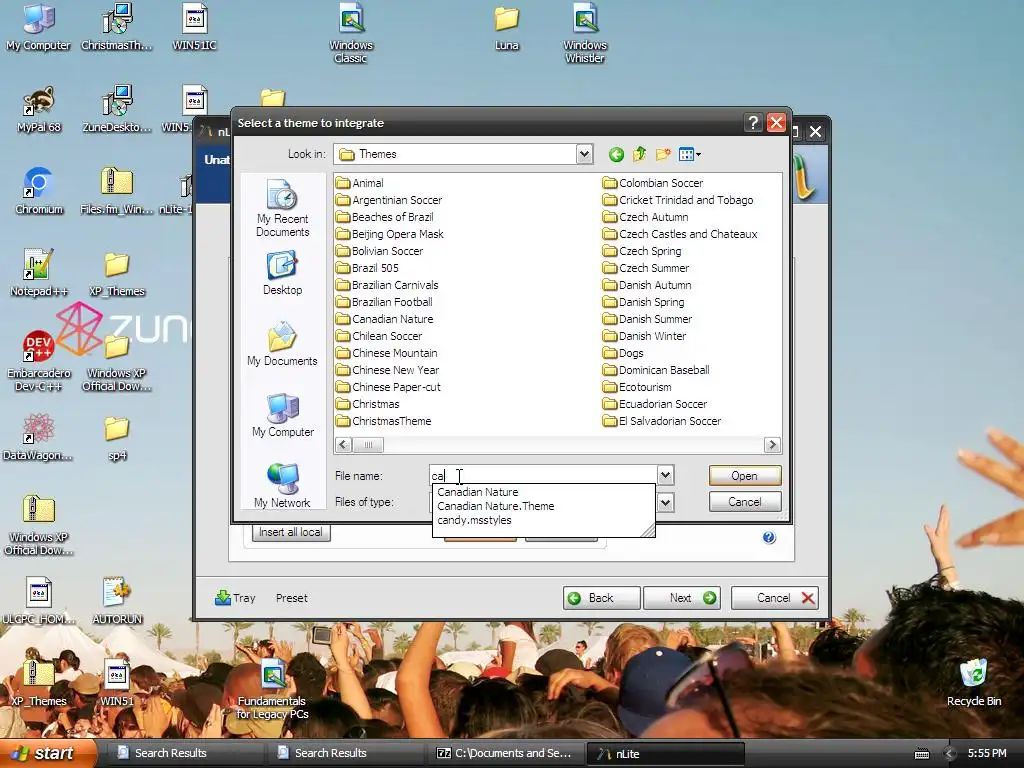Image resolution: width=1024 pixels, height=768 pixels.
Task: Click Preset in nLite window
Action: pos(291,598)
